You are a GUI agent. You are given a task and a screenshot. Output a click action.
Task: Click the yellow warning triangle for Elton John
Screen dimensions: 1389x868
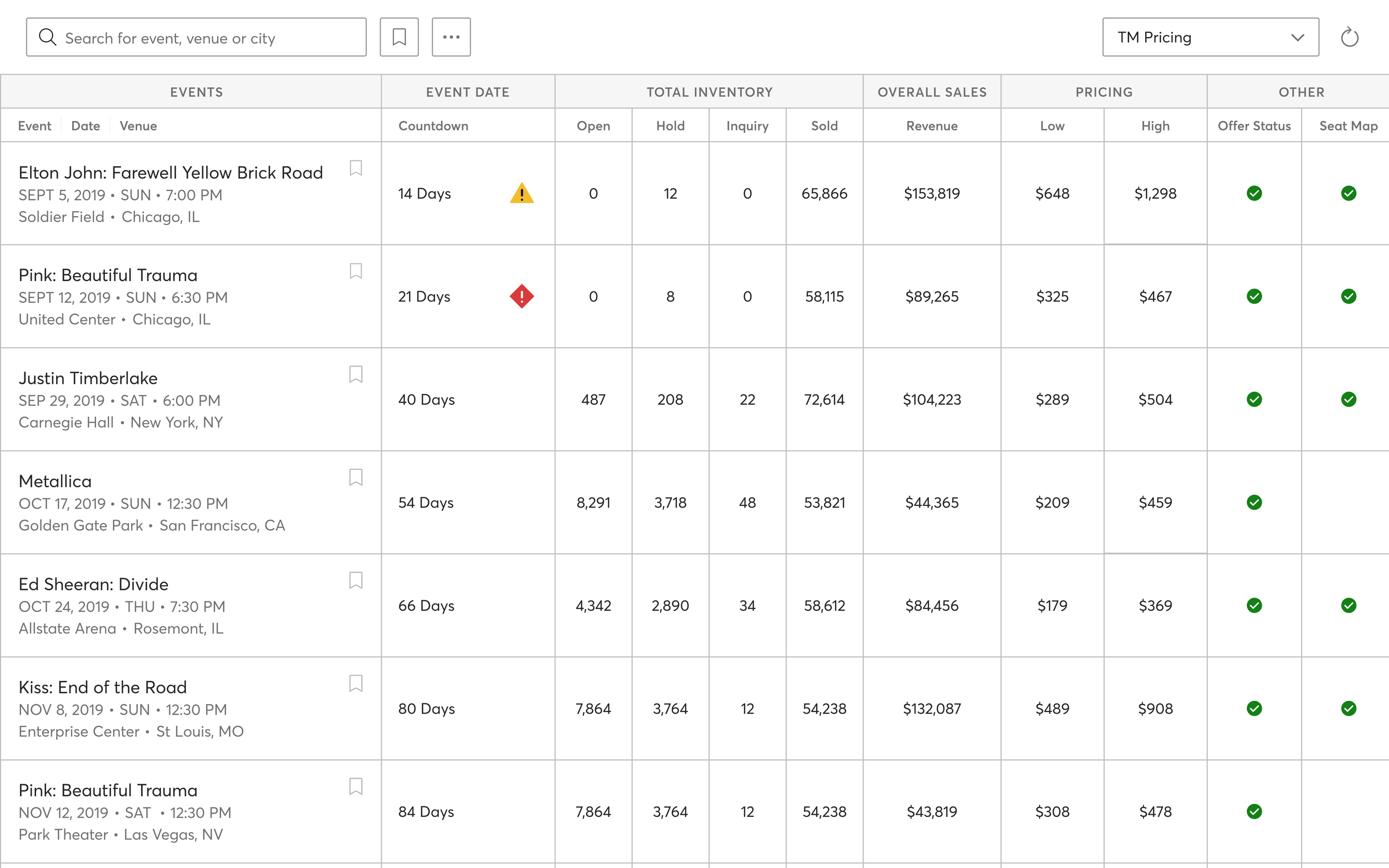click(x=521, y=193)
